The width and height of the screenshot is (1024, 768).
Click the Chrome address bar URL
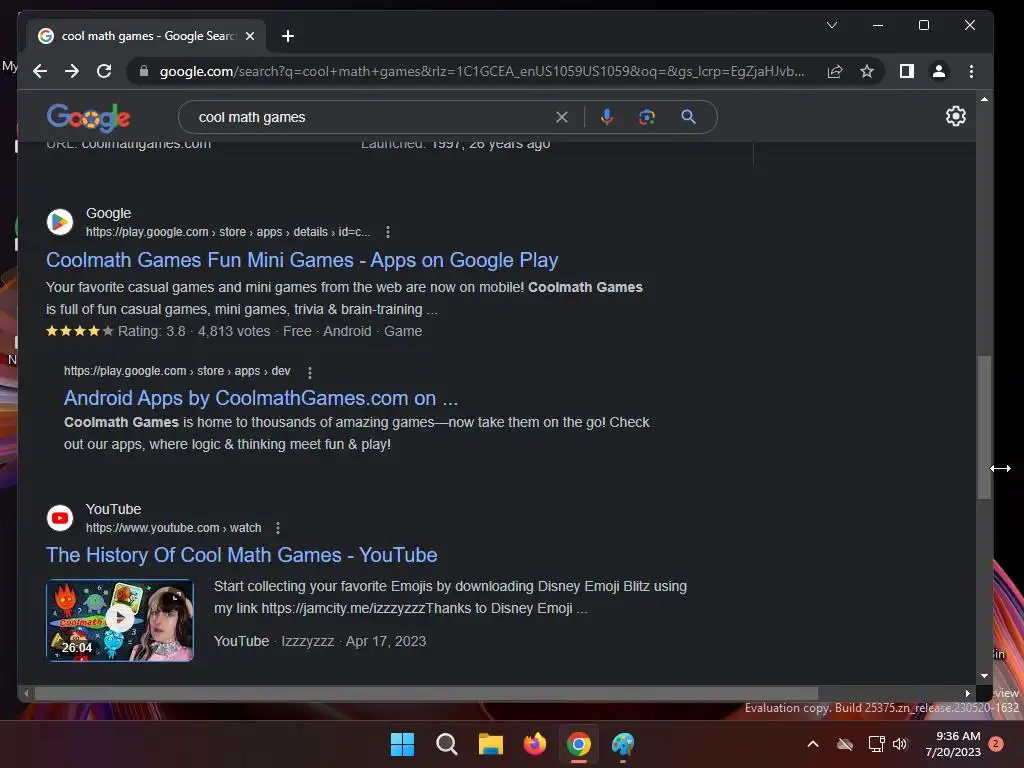(482, 71)
